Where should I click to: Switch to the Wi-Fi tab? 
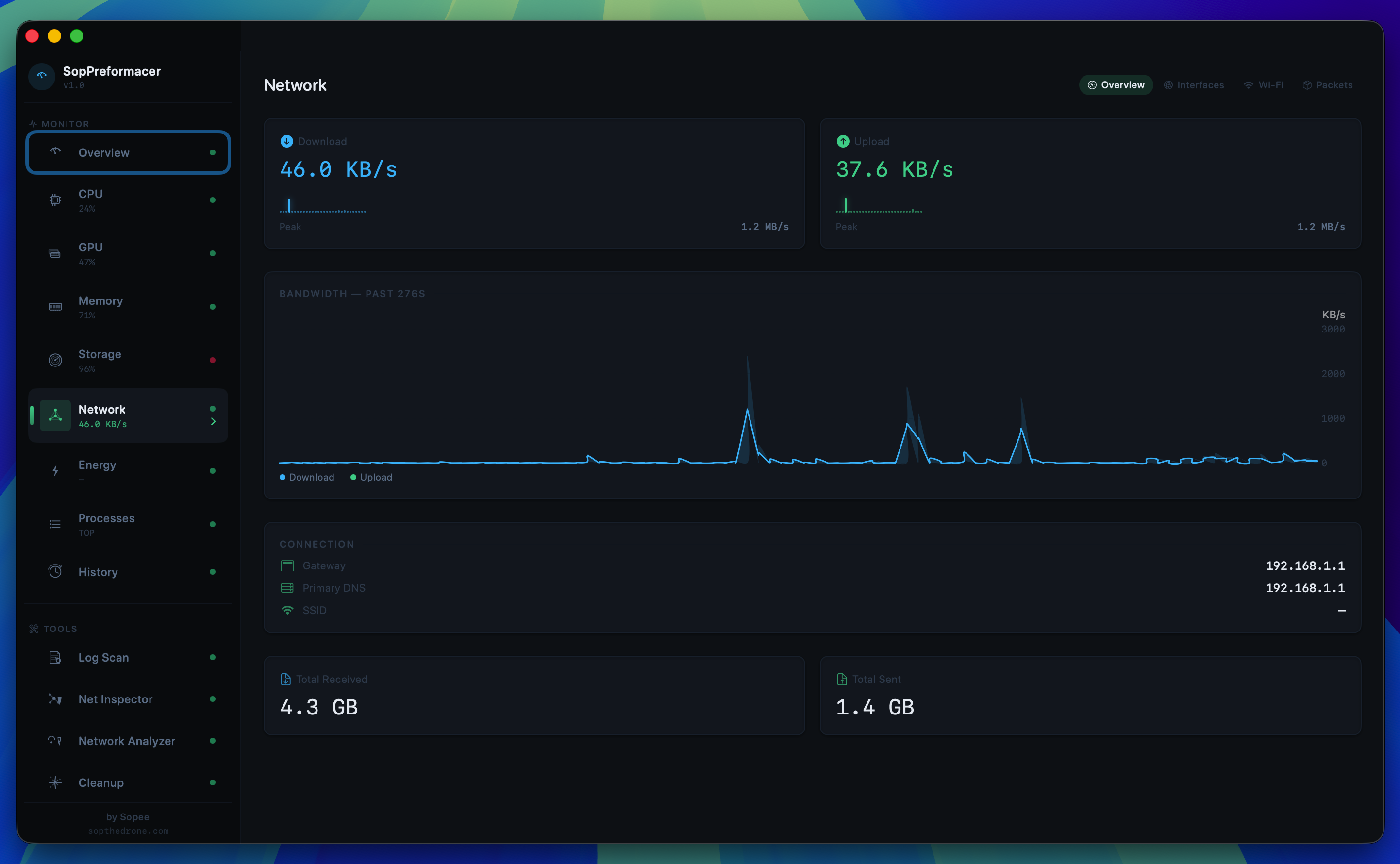1264,84
